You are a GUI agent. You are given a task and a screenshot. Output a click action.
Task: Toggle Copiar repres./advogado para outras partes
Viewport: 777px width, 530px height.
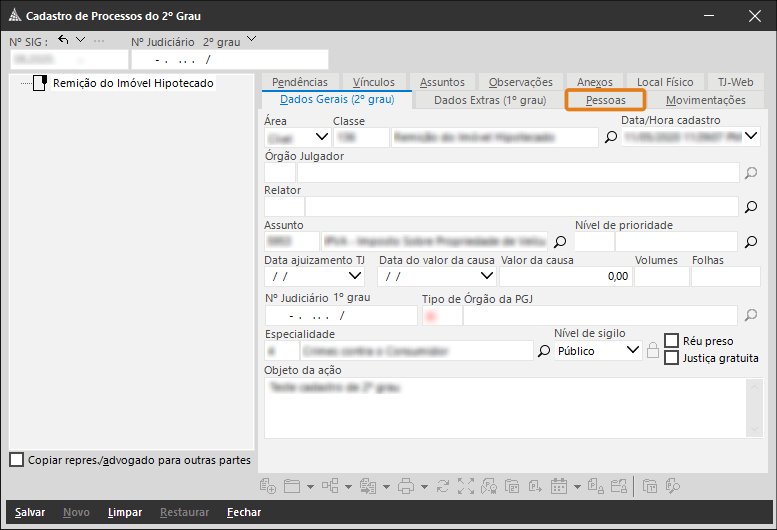tap(16, 460)
